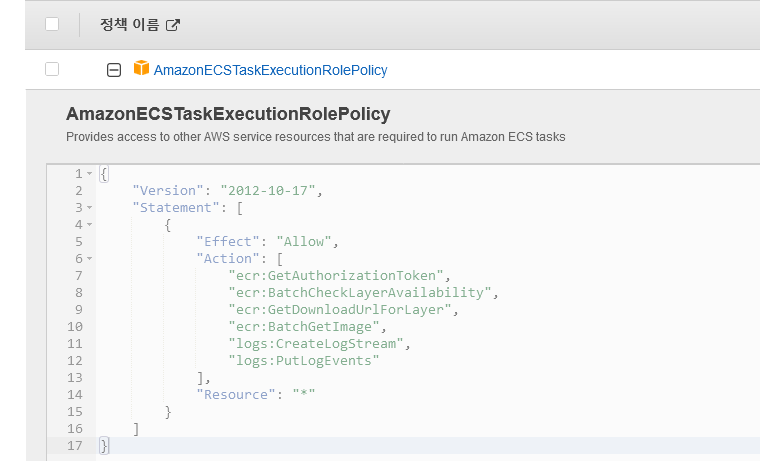Click the "2012-10-17" value

point(268,191)
